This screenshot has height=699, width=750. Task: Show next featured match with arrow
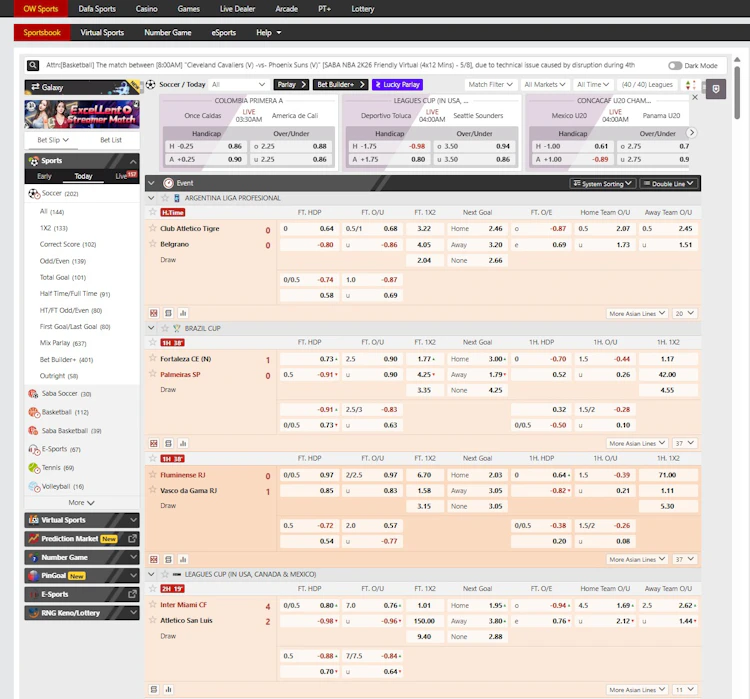(x=691, y=133)
